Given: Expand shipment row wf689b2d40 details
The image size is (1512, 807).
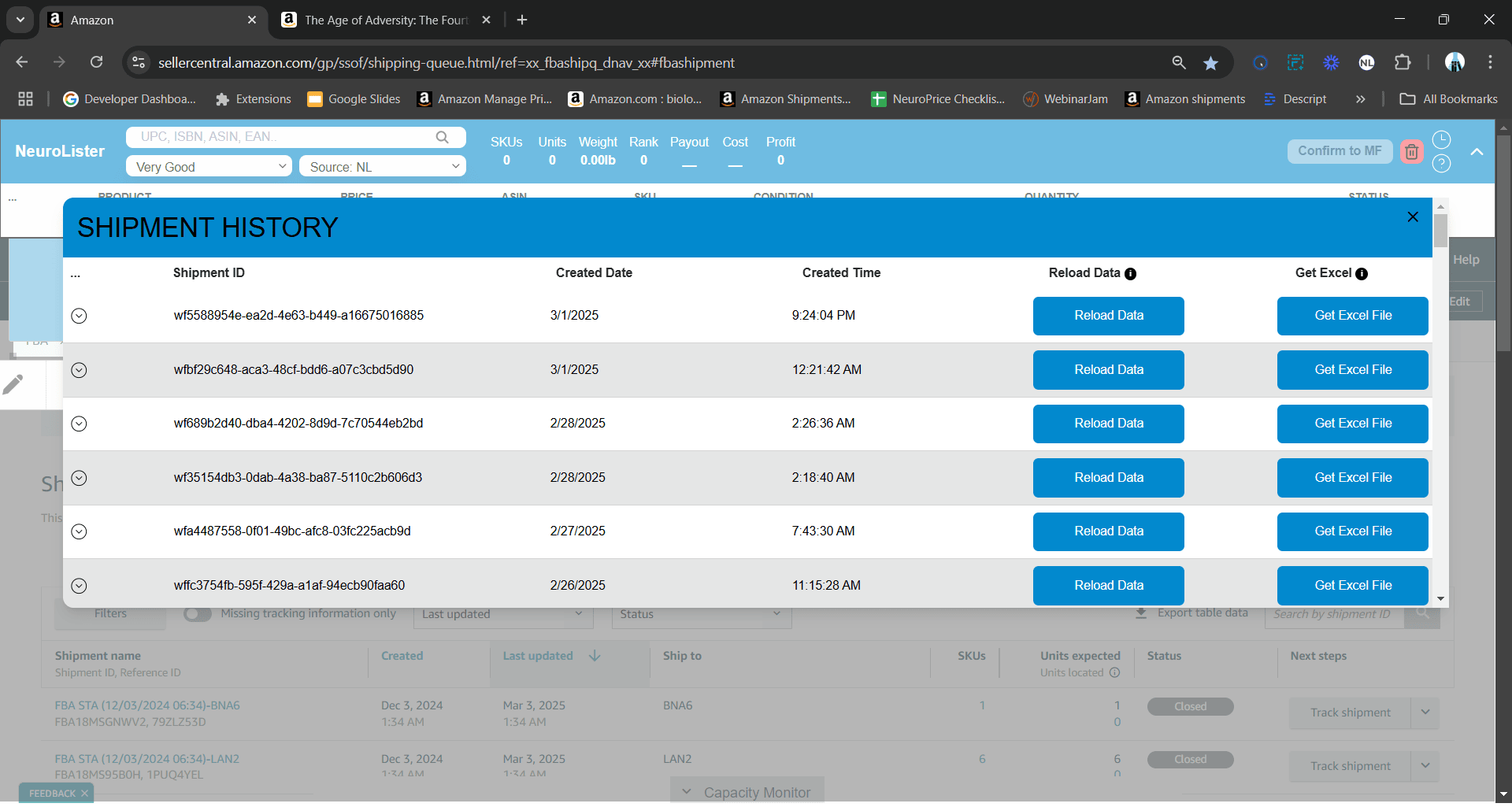Looking at the screenshot, I should 79,424.
